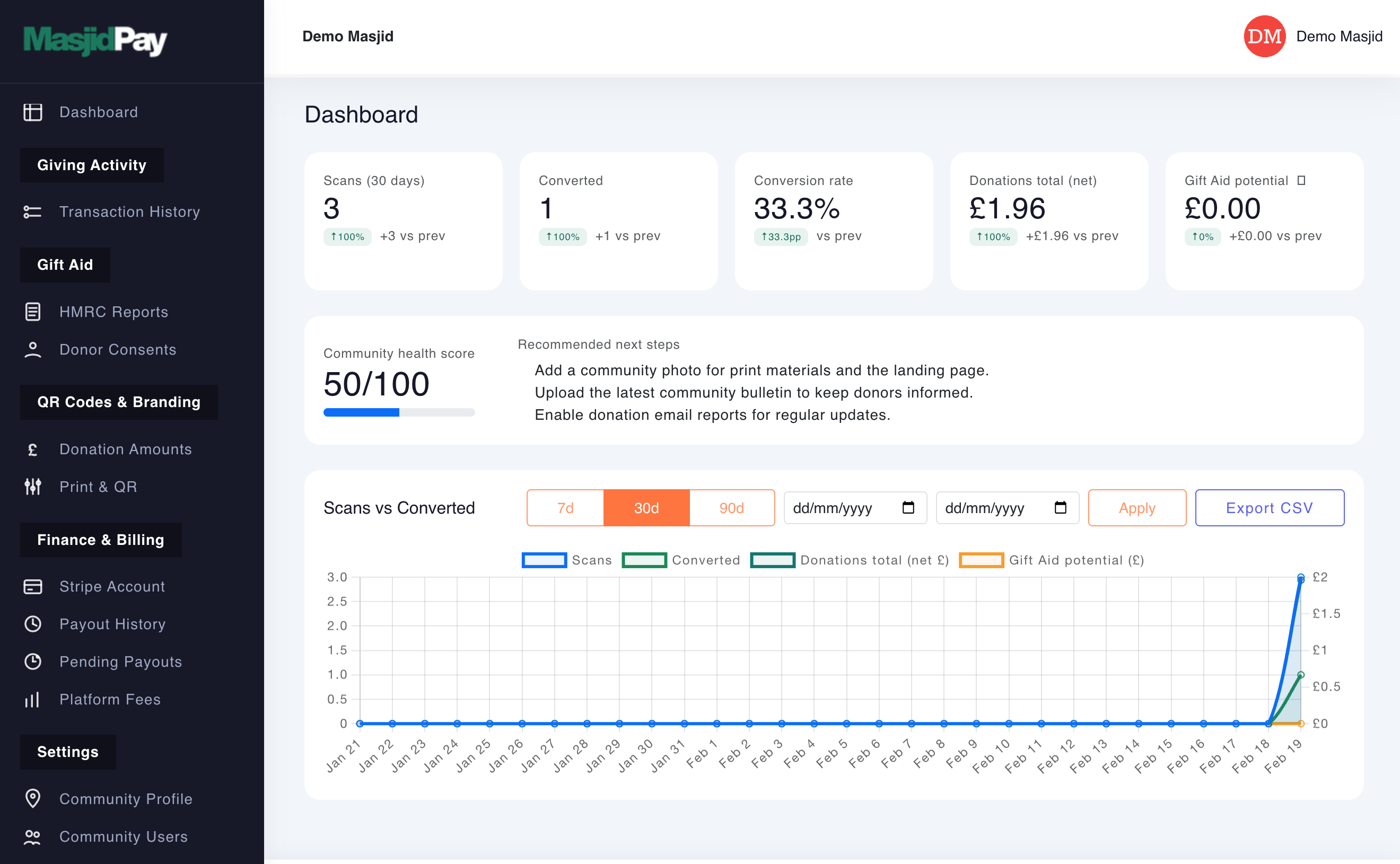Image resolution: width=1400 pixels, height=864 pixels.
Task: Select the Transaction History icon
Action: pos(32,211)
